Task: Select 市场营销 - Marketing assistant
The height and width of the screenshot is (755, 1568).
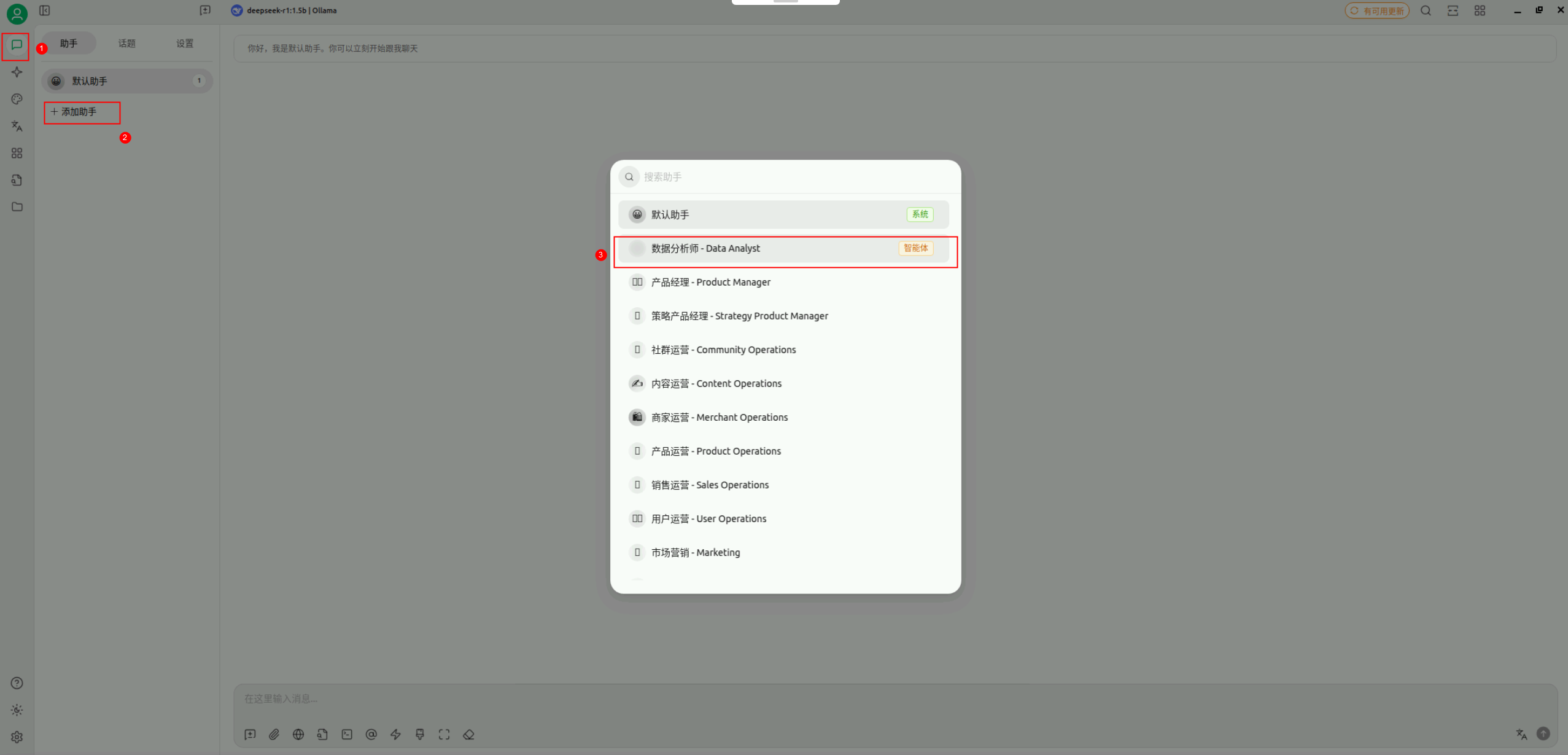Action: pos(695,552)
